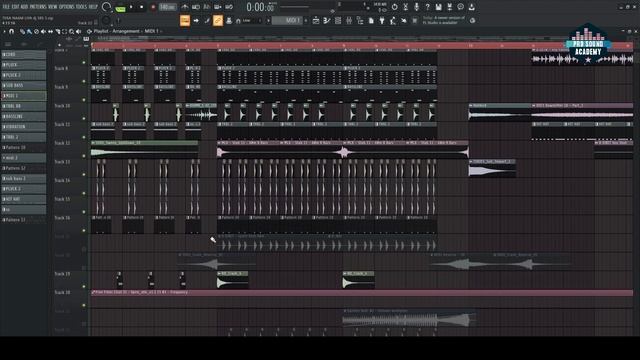Select the playlist delete tool
The image size is (640, 360).
coord(36,31)
